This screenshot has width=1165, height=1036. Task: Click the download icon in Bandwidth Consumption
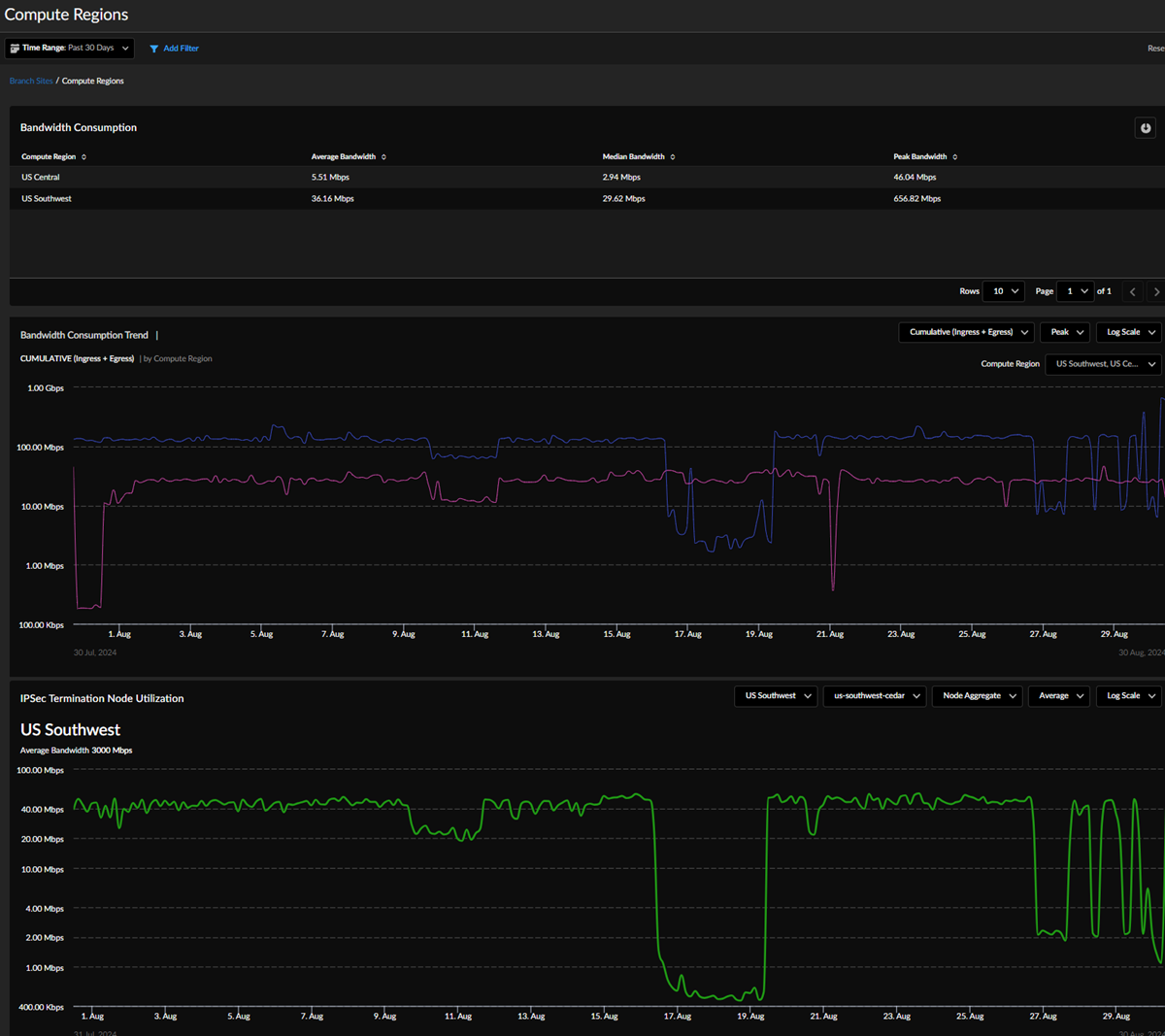pos(1146,128)
